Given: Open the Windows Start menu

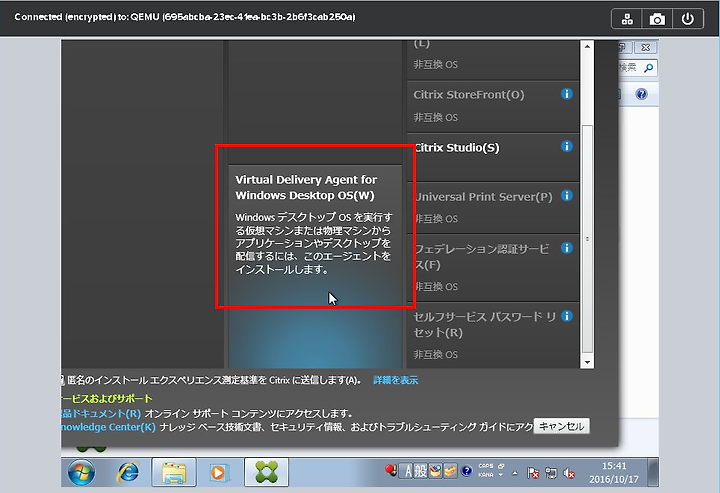Looking at the screenshot, I should coord(81,472).
